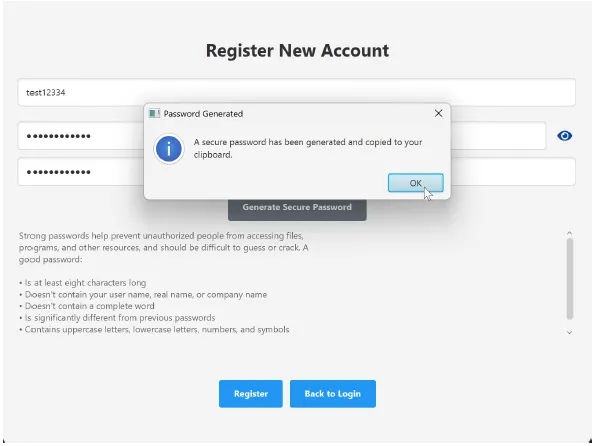The image size is (592, 446).
Task: Click the Register New Account heading
Action: 297,51
